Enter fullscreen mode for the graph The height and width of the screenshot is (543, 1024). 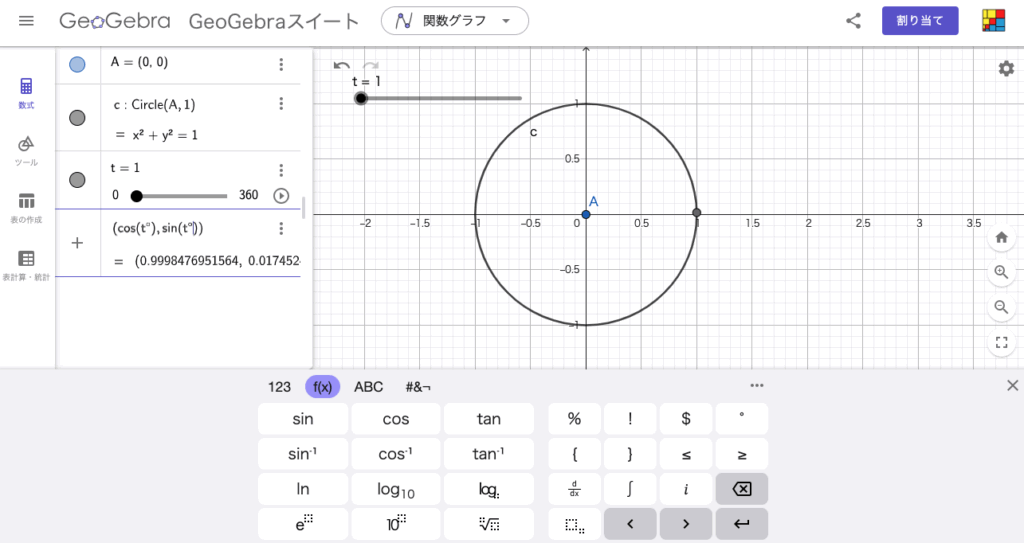pos(1001,343)
